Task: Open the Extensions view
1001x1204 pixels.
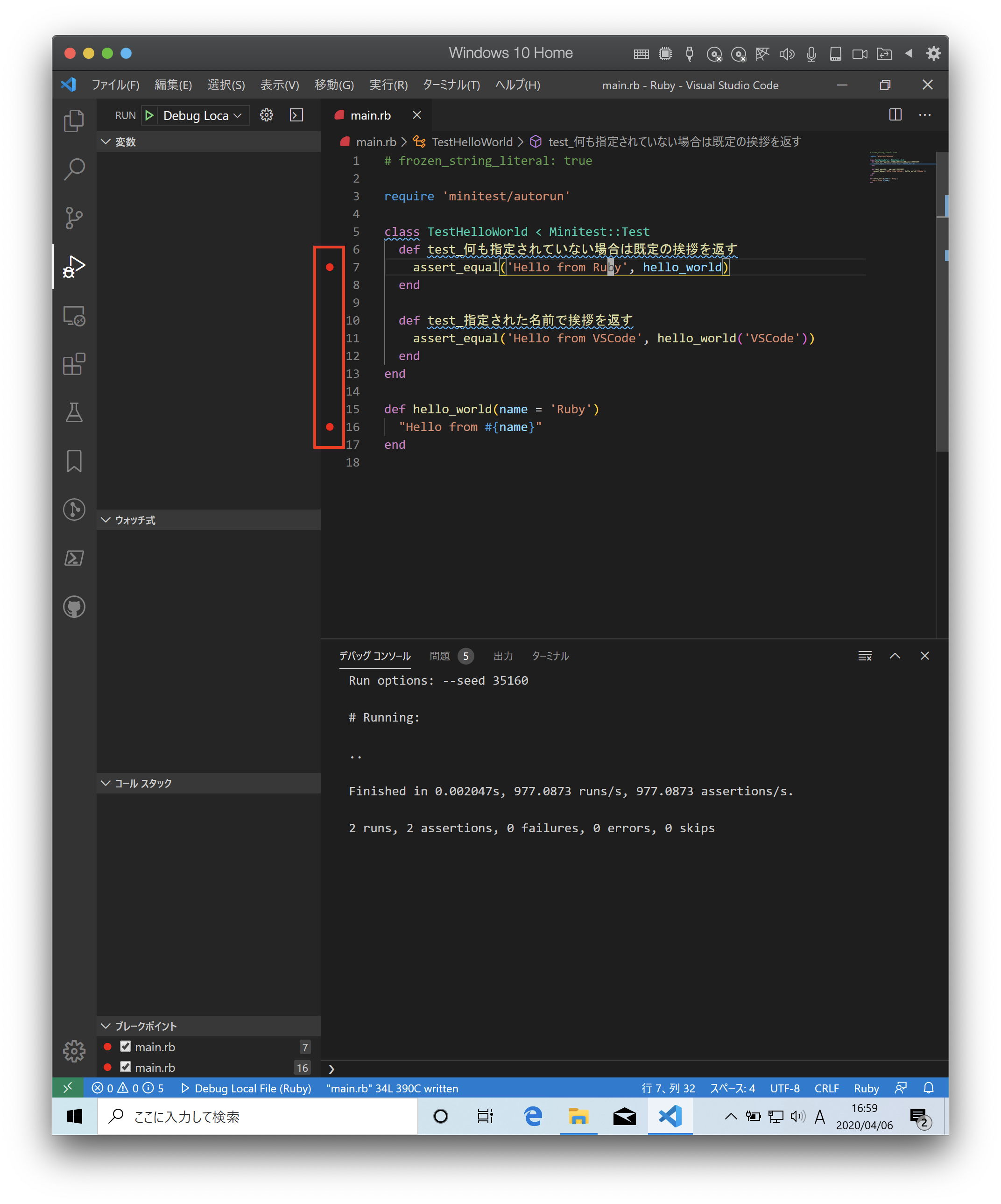Action: (74, 365)
